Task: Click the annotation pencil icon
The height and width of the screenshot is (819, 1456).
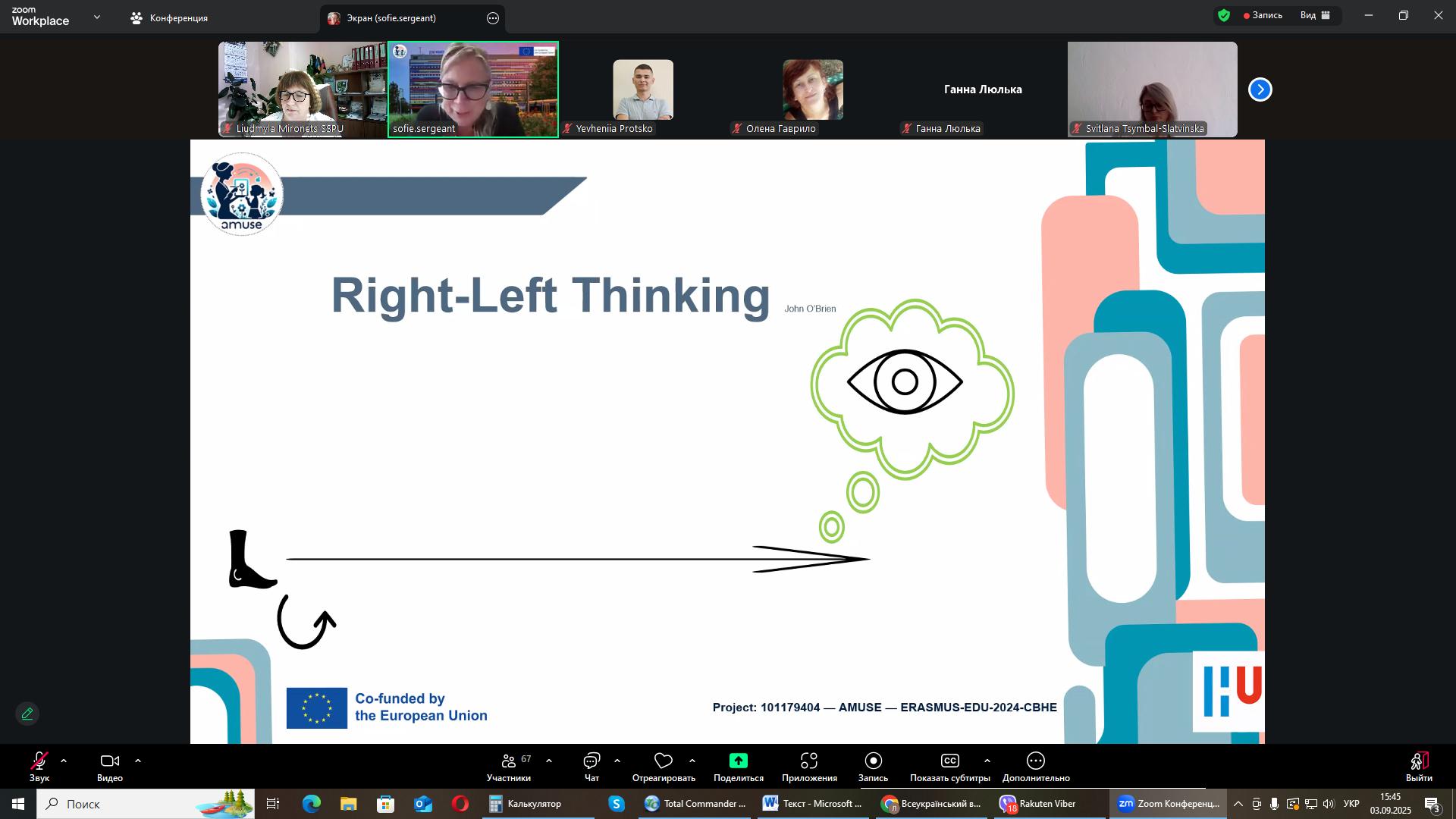Action: click(x=27, y=714)
